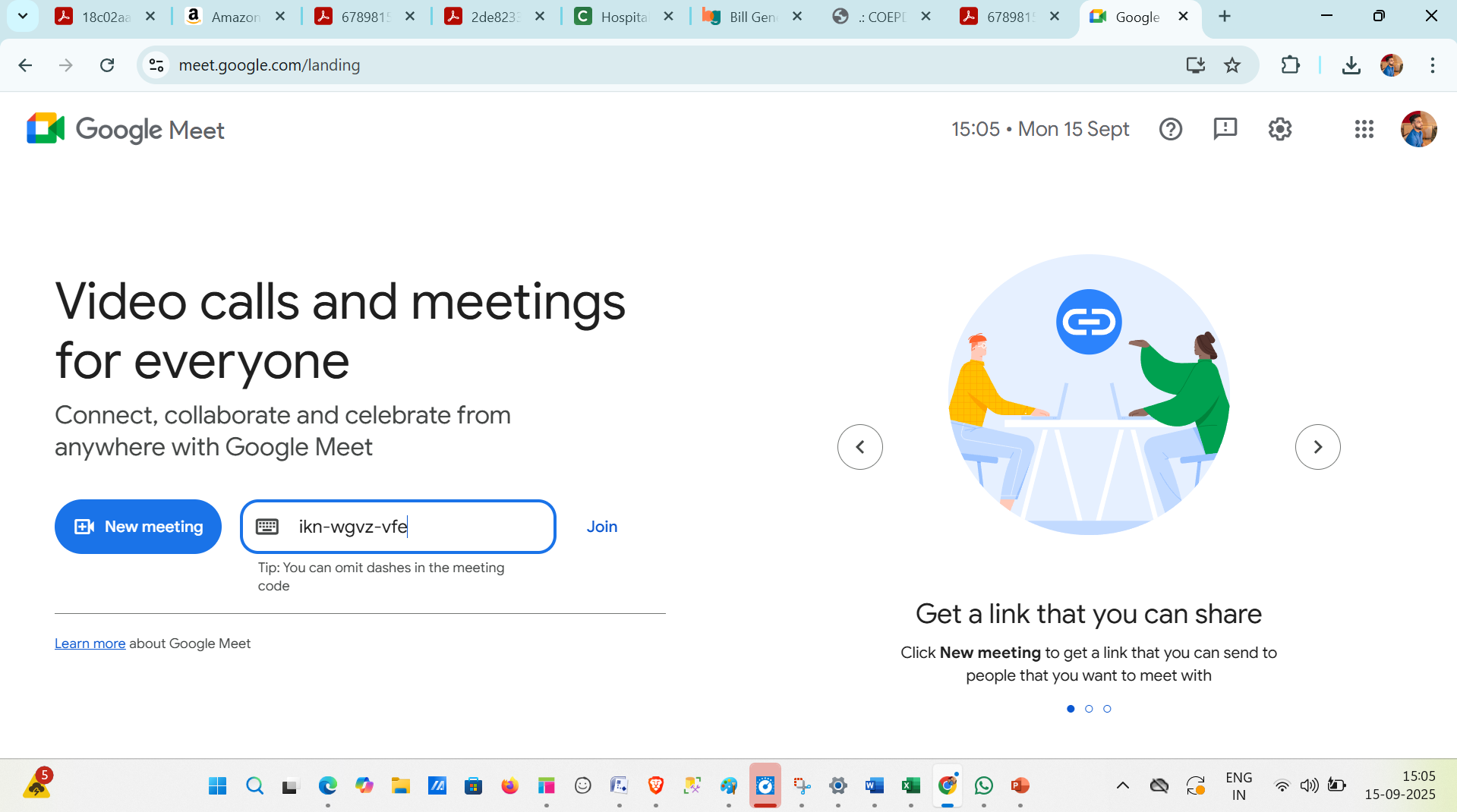Click Join next to the meeting code

pos(601,527)
